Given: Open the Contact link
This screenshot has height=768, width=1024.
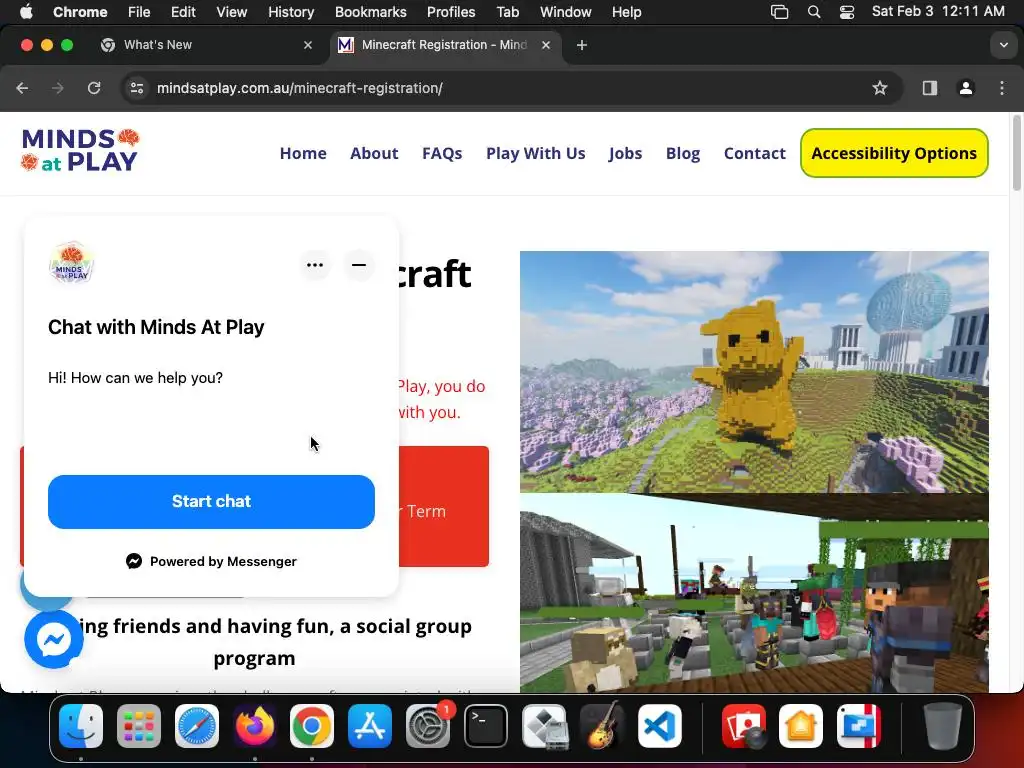Looking at the screenshot, I should pyautogui.click(x=754, y=153).
